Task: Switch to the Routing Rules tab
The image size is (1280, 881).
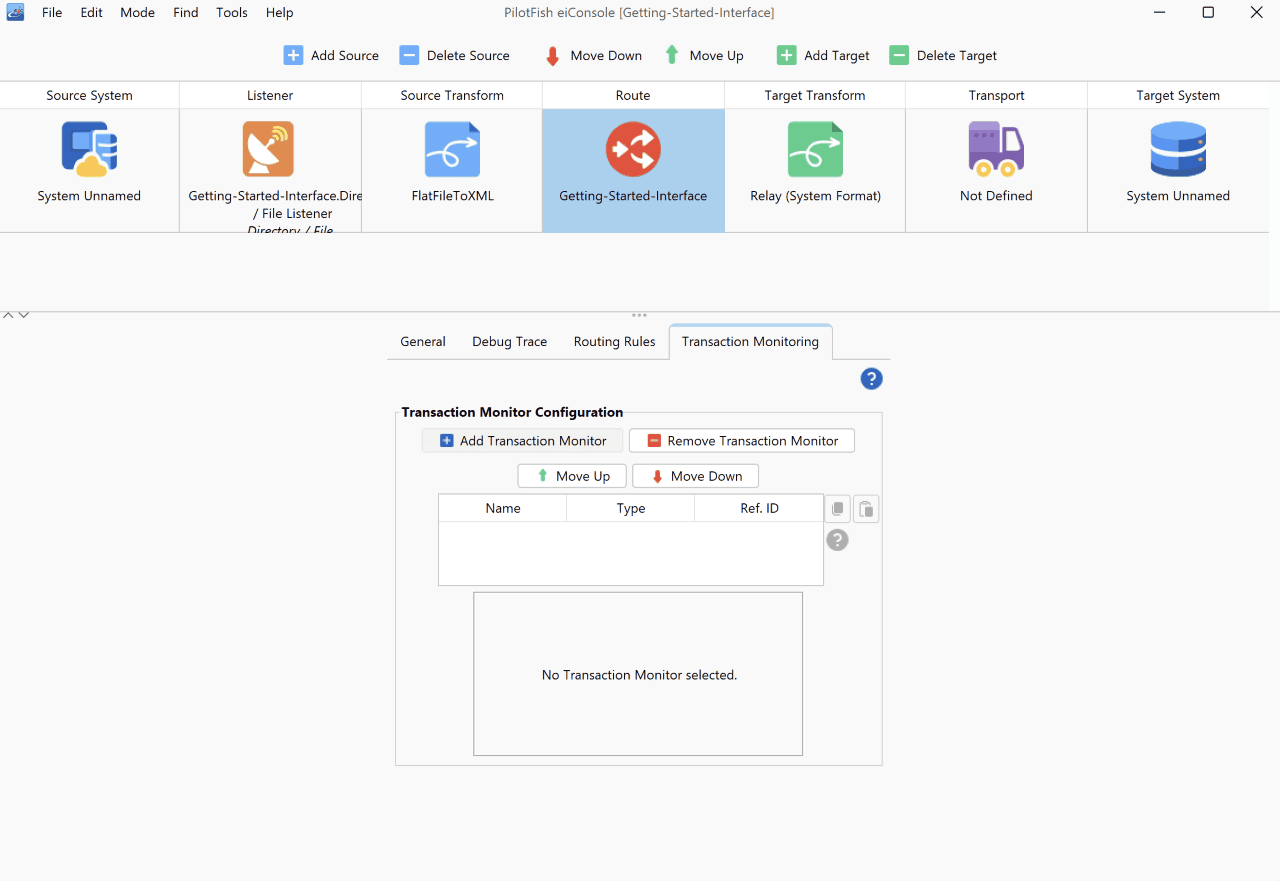Action: point(615,342)
